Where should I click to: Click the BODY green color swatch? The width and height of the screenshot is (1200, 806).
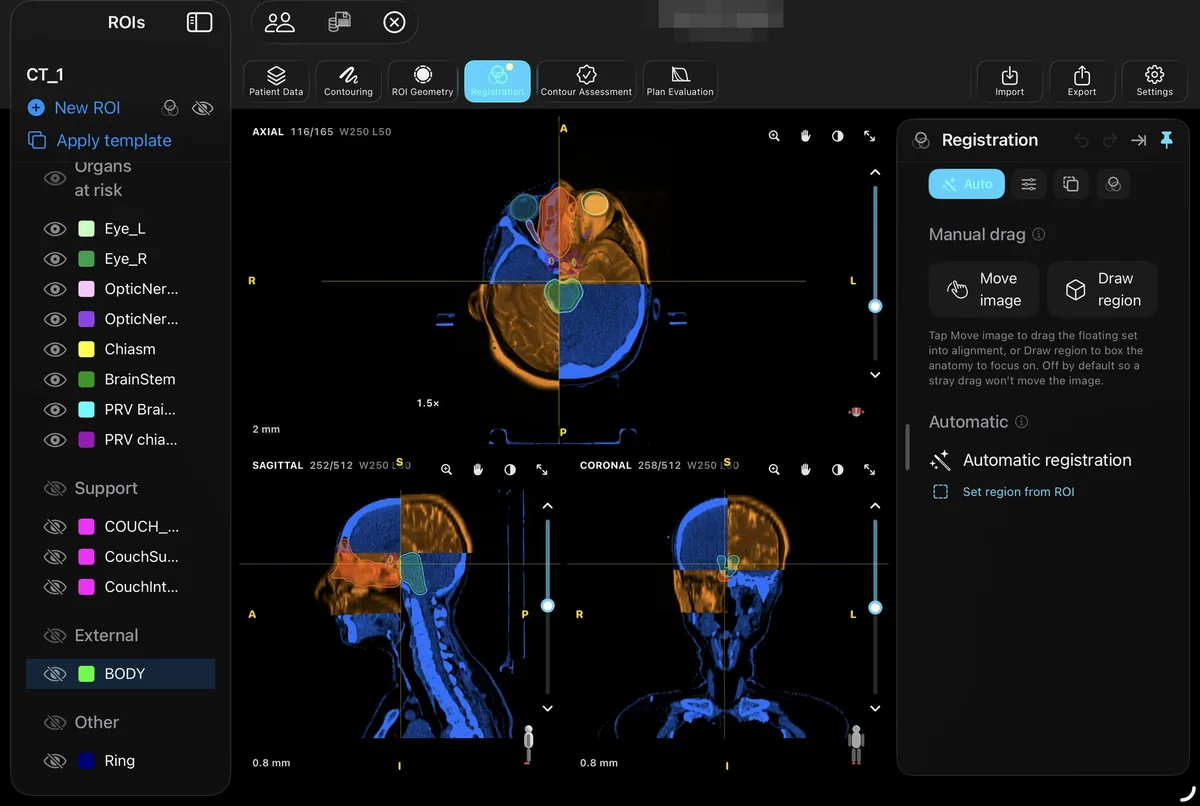(x=86, y=674)
